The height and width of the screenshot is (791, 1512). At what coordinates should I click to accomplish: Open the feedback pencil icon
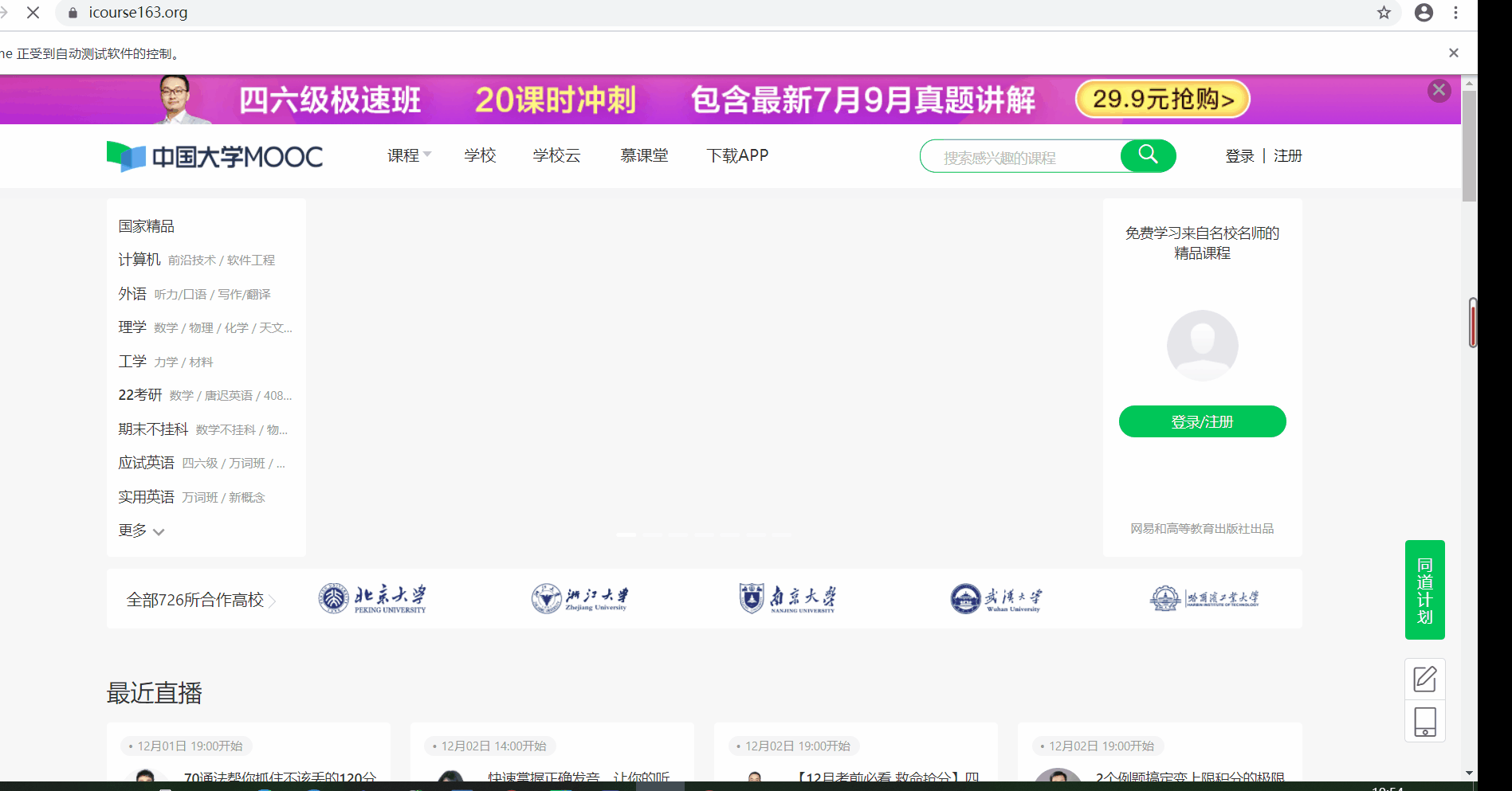(x=1424, y=679)
